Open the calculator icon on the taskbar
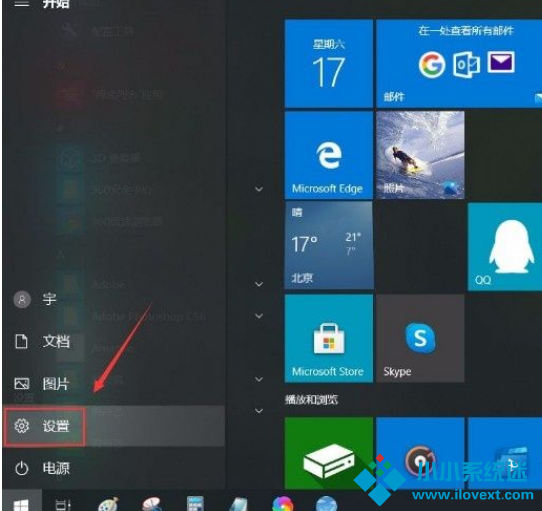This screenshot has width=542, height=511. click(x=195, y=503)
